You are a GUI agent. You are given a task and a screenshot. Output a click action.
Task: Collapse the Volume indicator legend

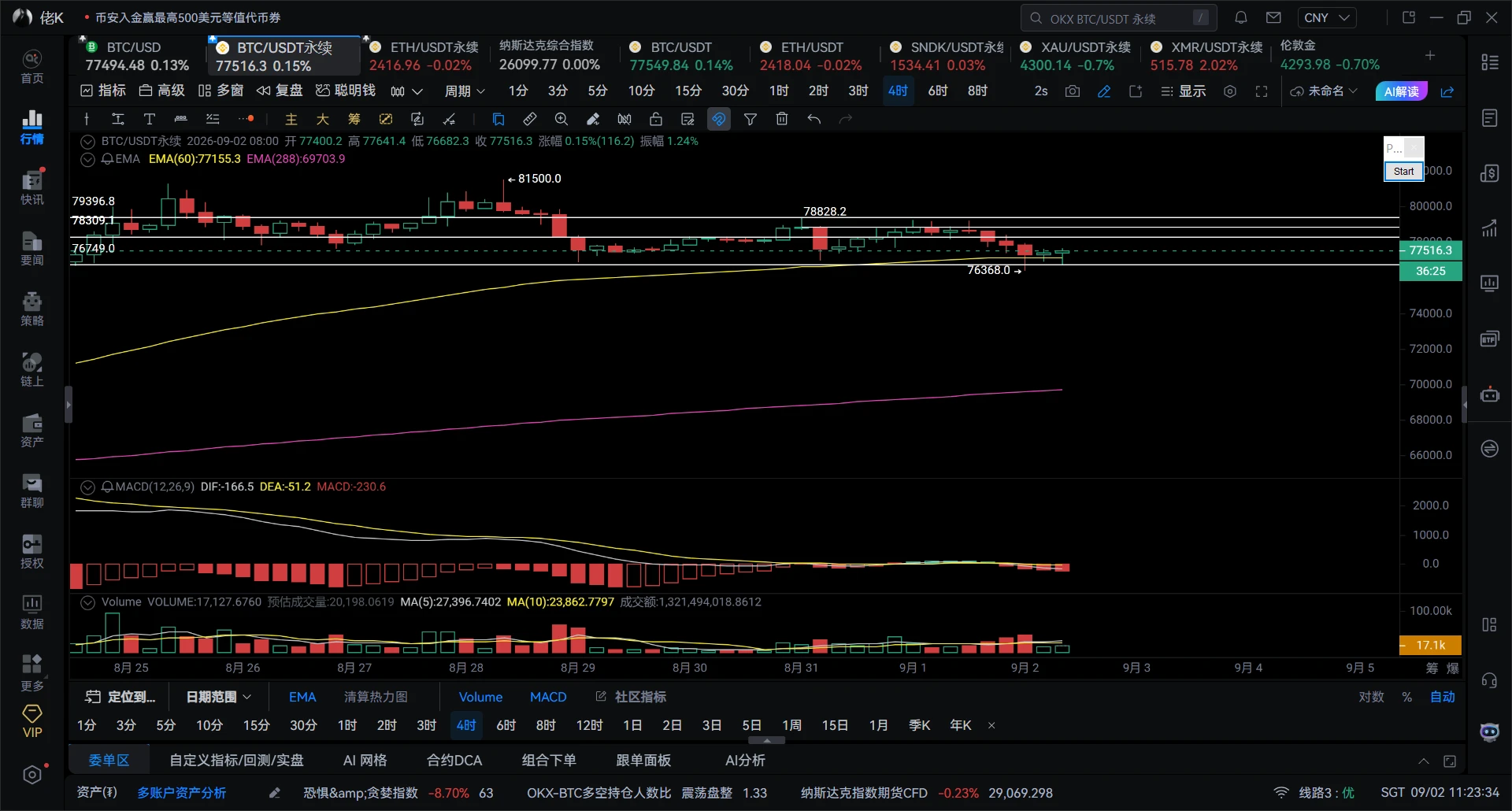(x=87, y=602)
